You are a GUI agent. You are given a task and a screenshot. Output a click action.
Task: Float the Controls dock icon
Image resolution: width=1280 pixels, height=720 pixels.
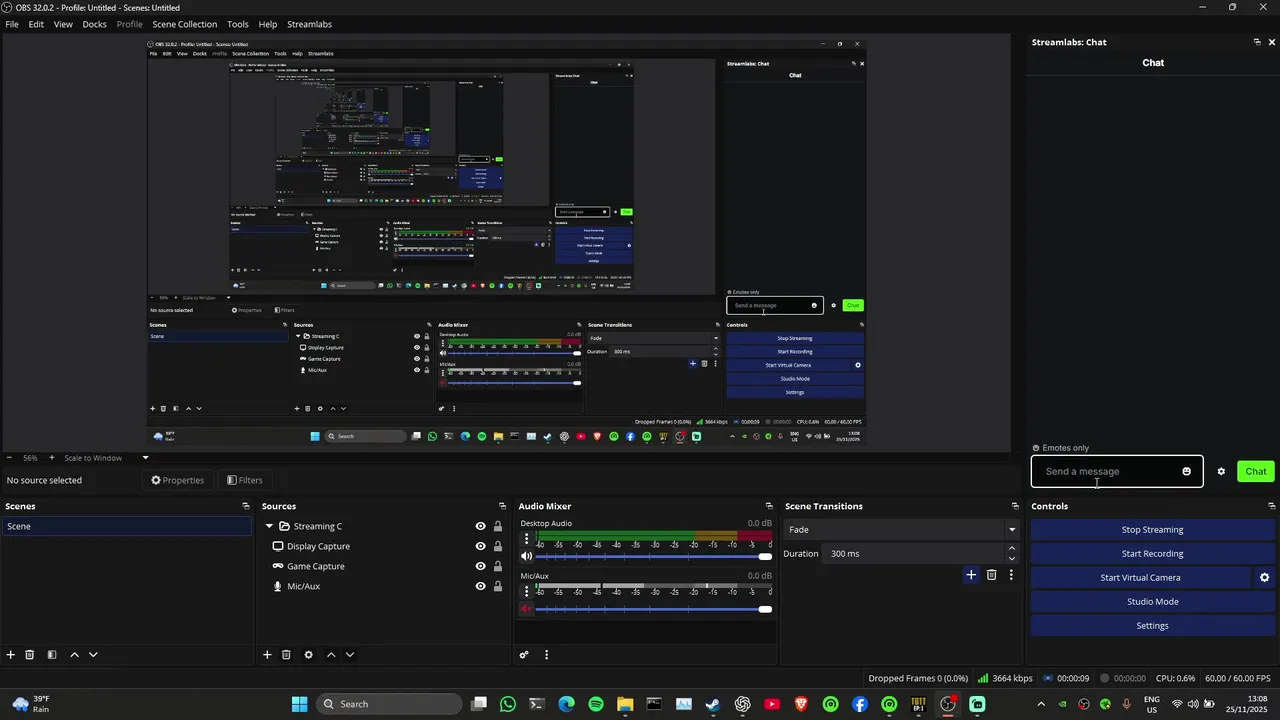pos(1271,506)
